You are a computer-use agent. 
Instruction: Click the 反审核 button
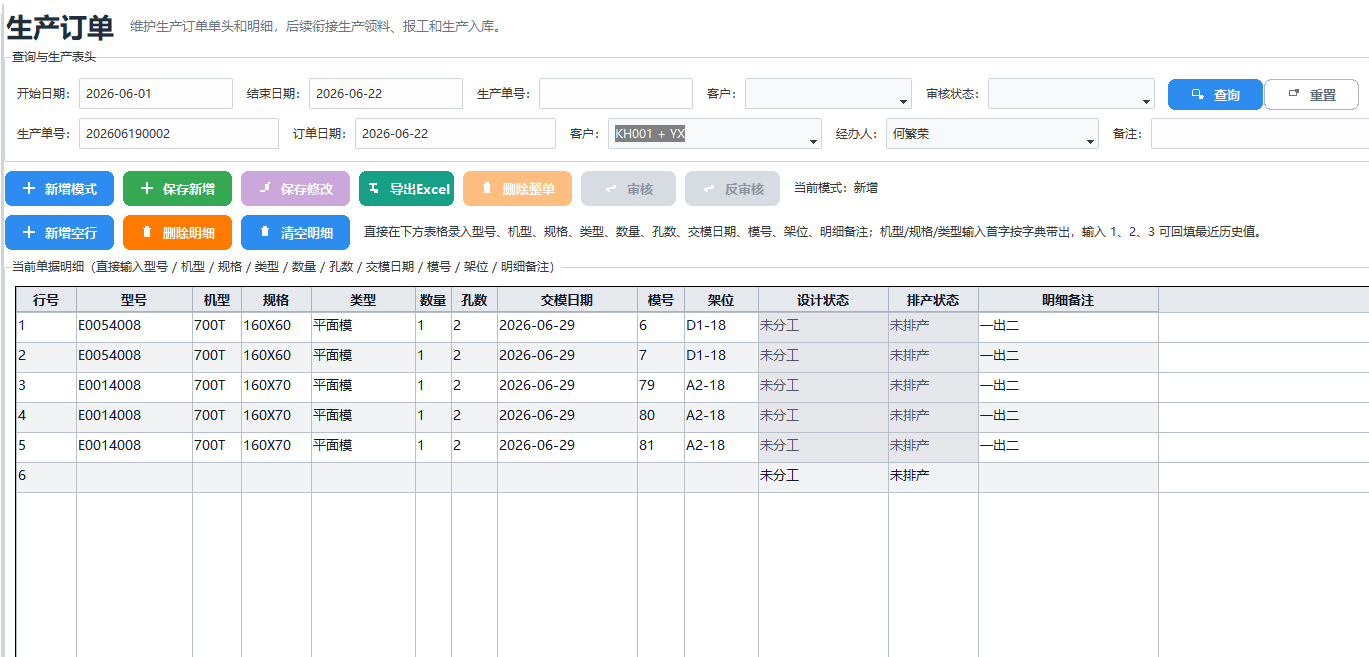[732, 188]
